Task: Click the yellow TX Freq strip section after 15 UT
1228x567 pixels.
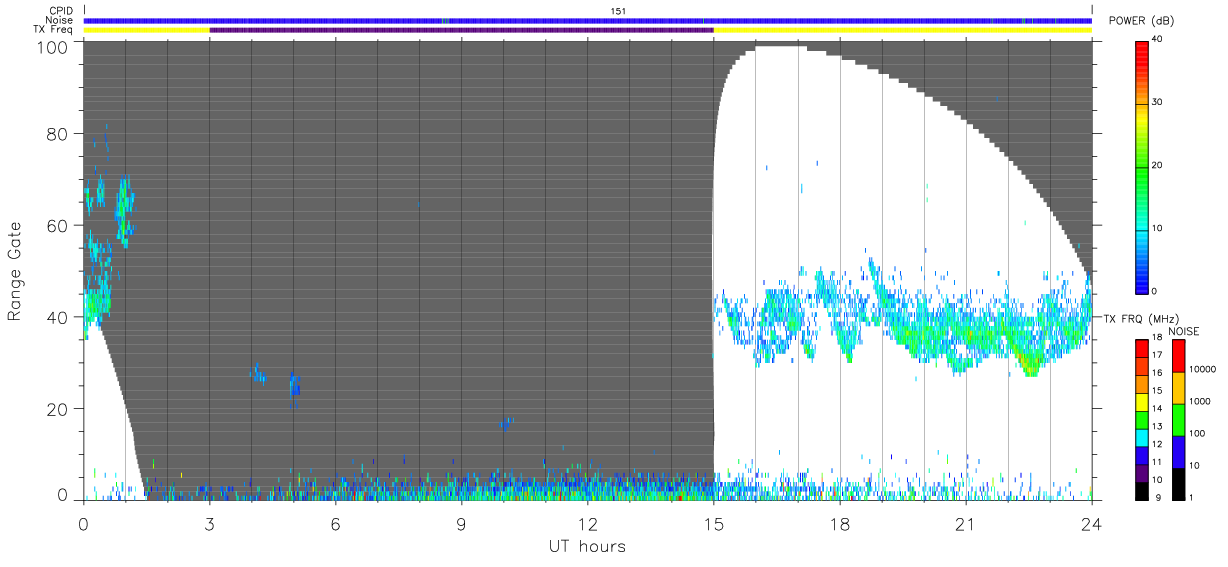Action: coord(903,30)
